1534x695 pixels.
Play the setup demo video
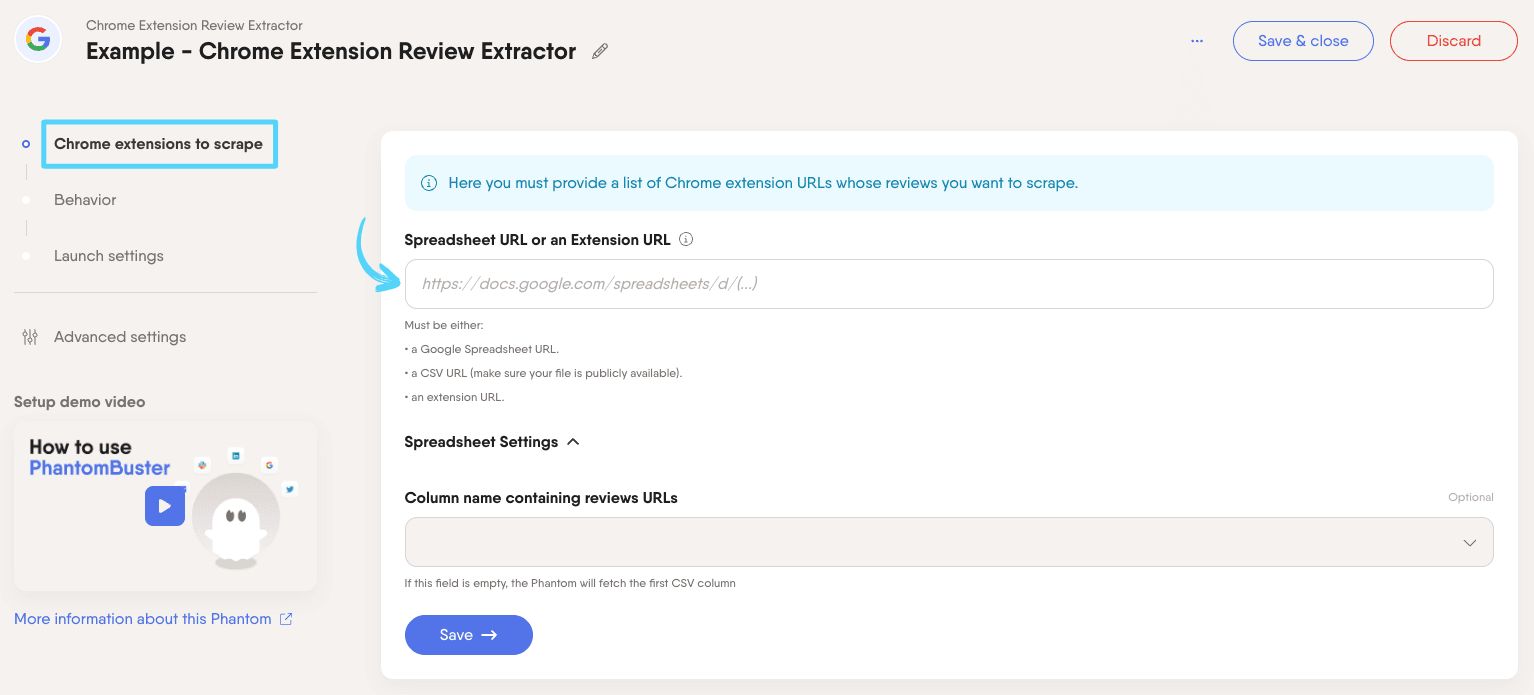tap(165, 505)
